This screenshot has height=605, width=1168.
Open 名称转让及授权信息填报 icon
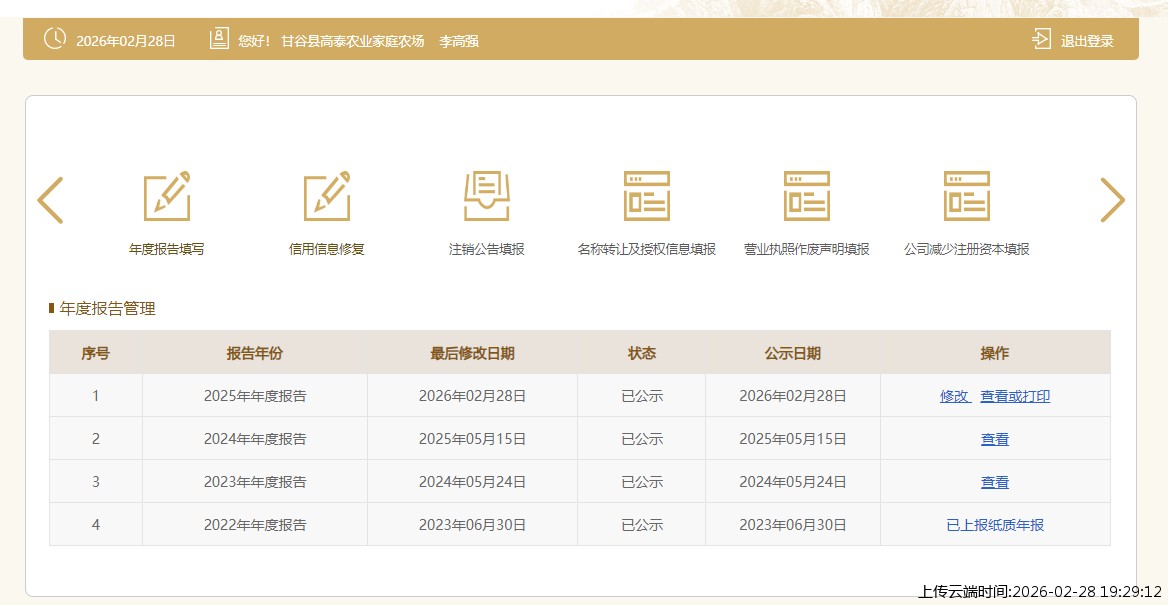[647, 196]
